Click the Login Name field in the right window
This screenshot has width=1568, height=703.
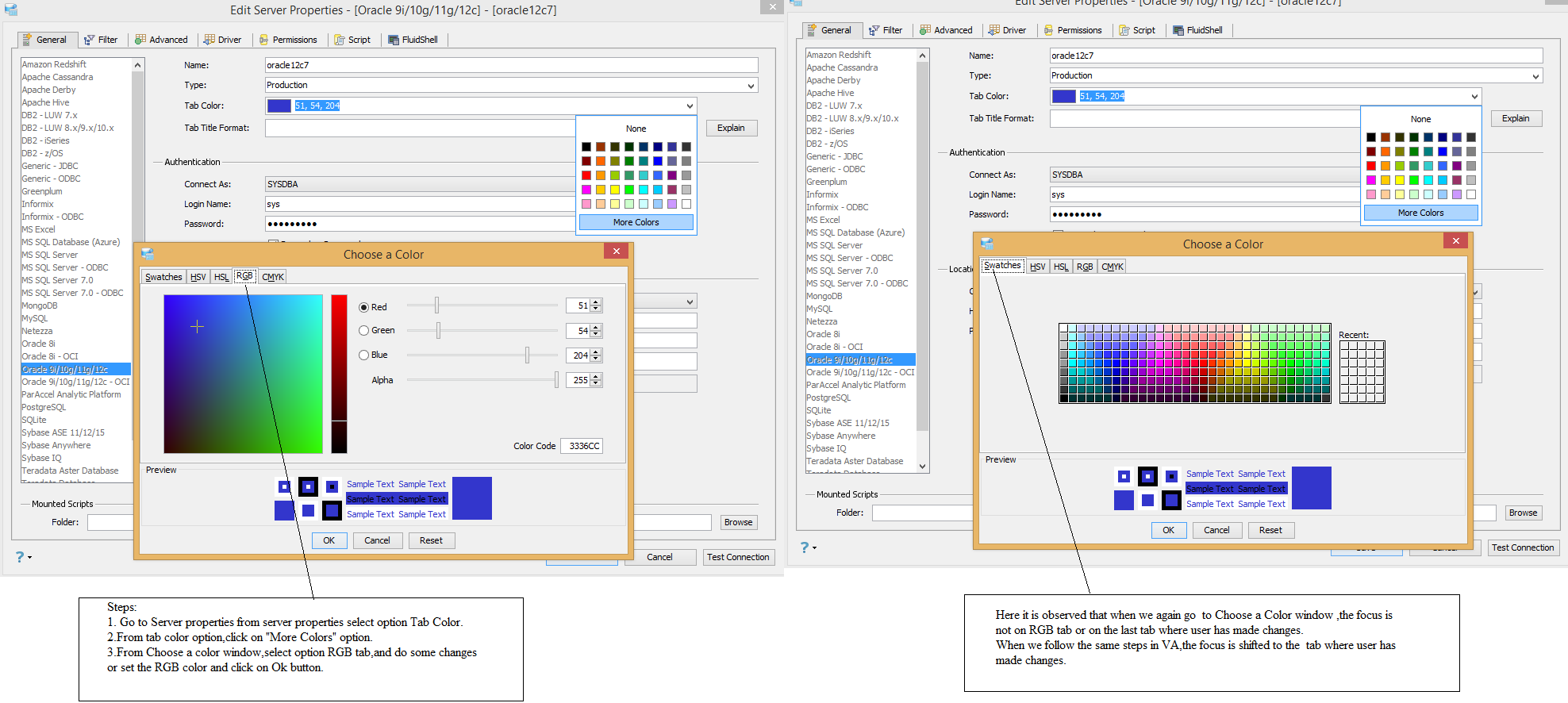coord(1205,194)
